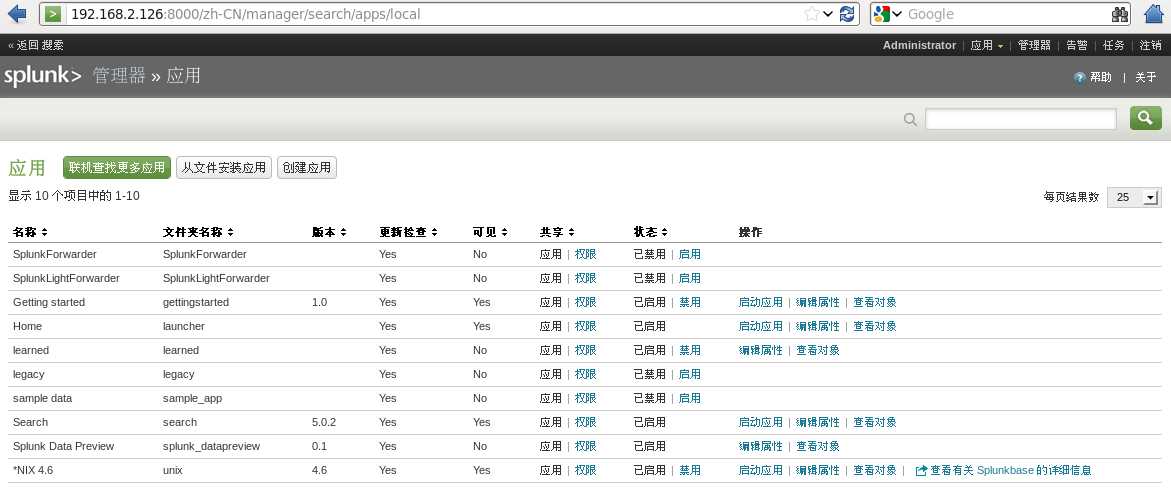Screen dimensions: 1171x499
Task: Open the 任务 menu item
Action: tap(1113, 46)
